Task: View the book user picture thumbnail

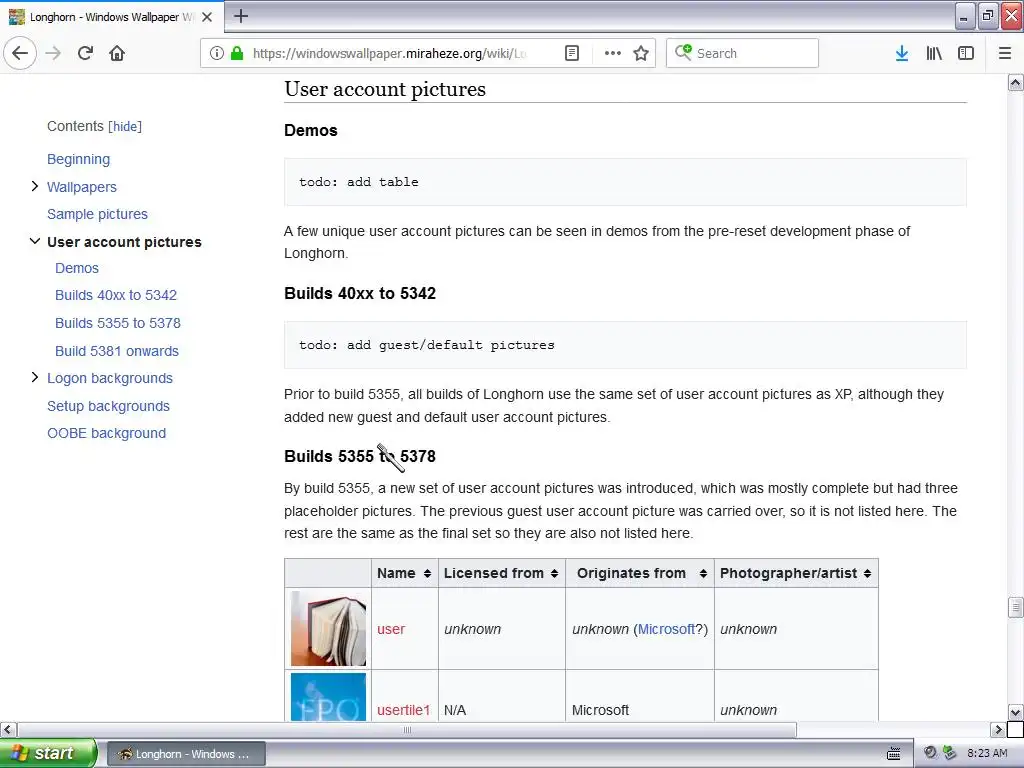Action: coord(328,628)
